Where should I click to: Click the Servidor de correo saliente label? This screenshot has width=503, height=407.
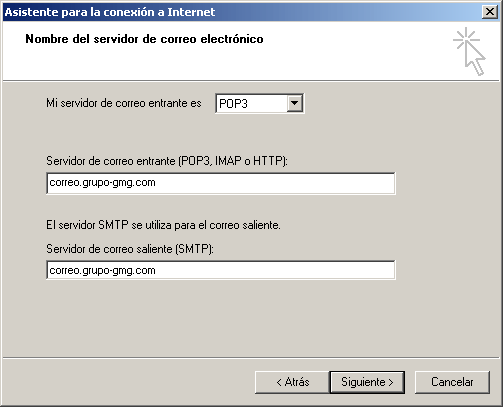coord(130,249)
